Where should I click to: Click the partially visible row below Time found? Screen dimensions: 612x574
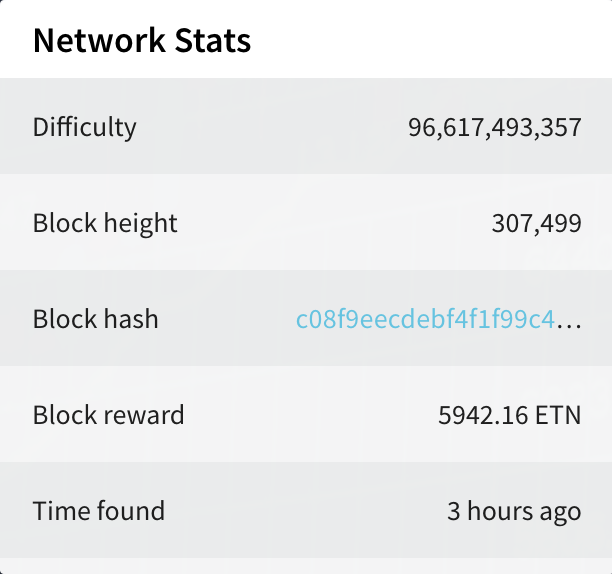coord(306,566)
